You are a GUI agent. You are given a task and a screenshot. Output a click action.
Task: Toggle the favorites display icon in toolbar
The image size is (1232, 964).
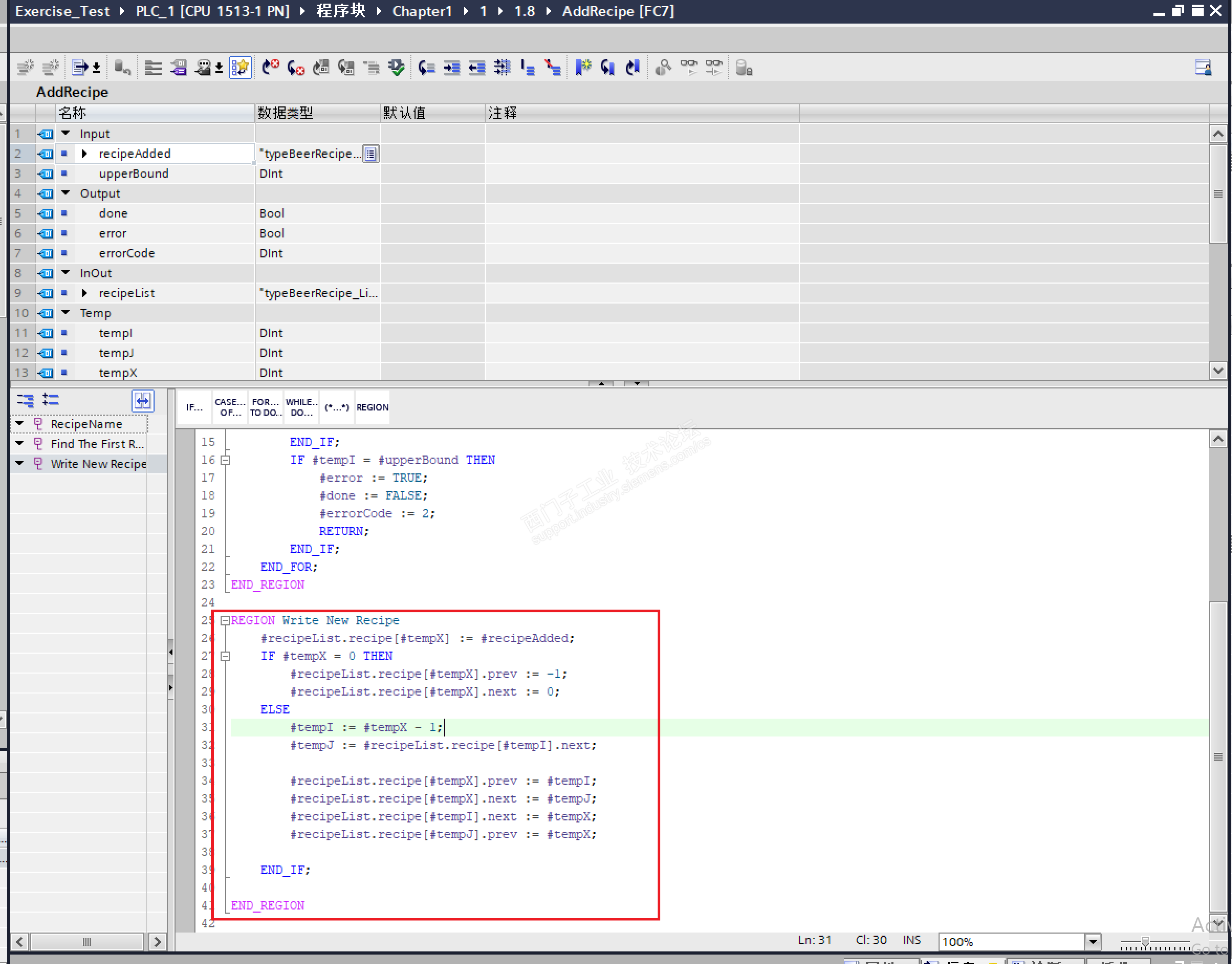click(x=241, y=68)
